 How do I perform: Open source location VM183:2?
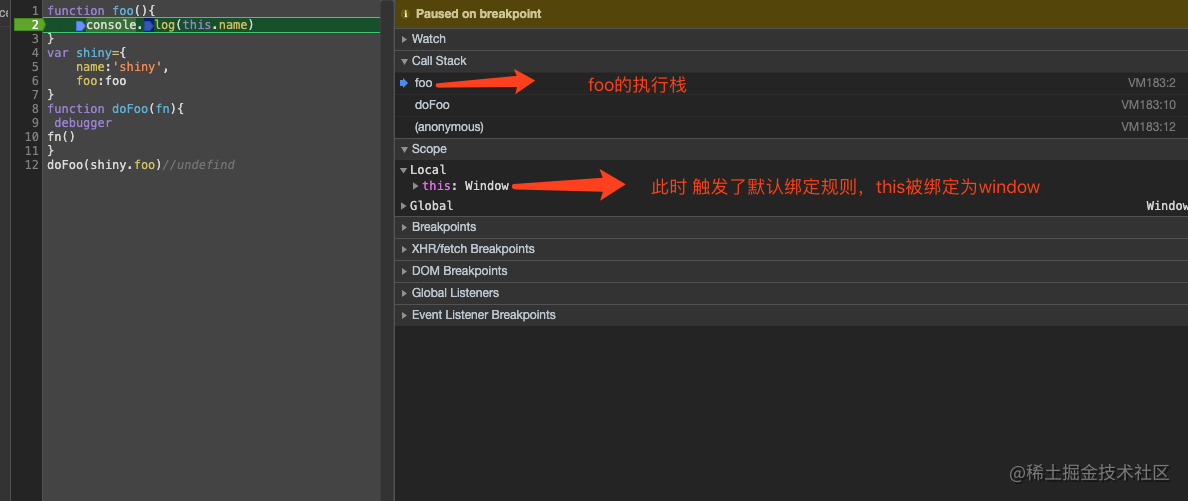pyautogui.click(x=1151, y=83)
